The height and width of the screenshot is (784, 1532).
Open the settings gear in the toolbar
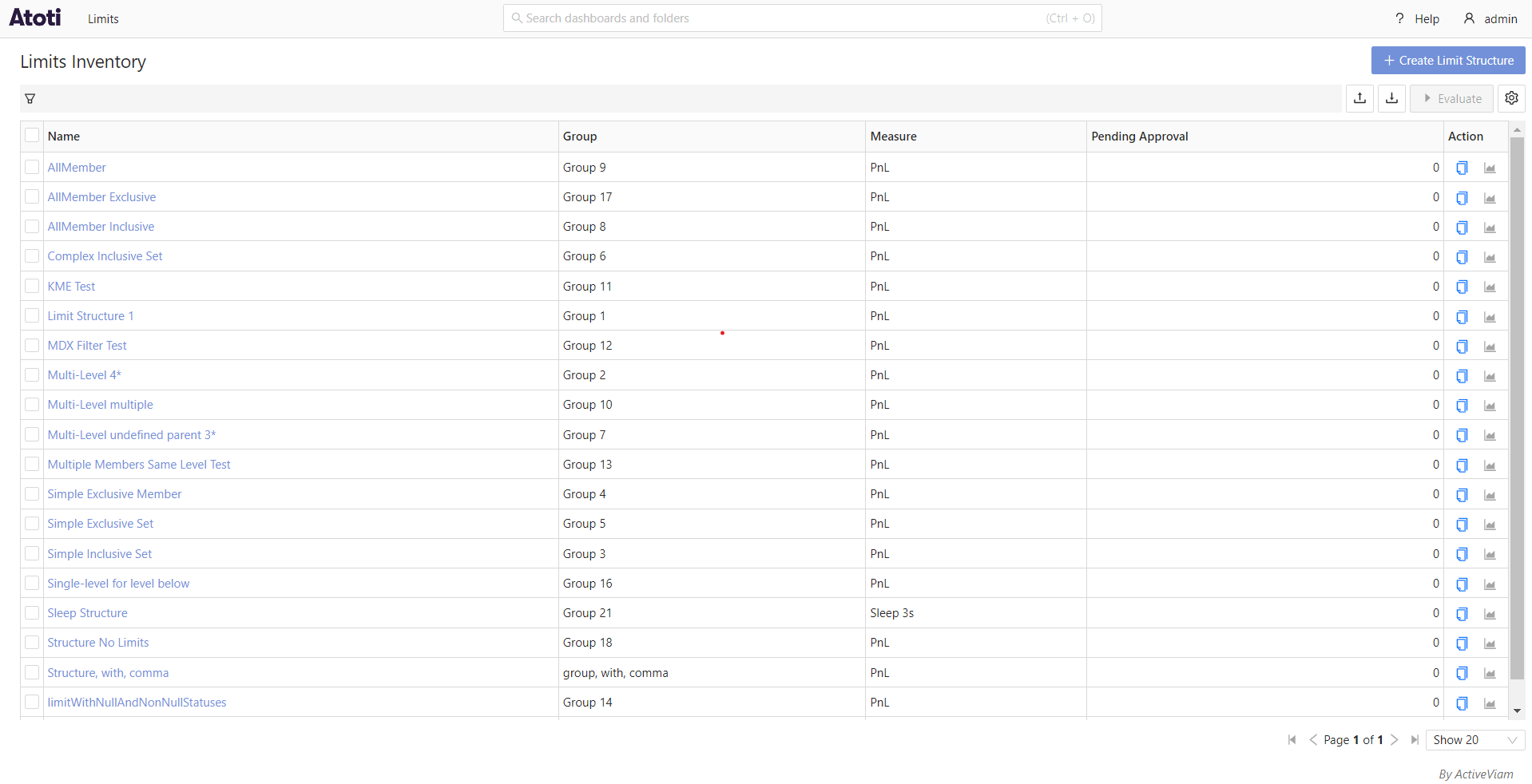(1511, 98)
